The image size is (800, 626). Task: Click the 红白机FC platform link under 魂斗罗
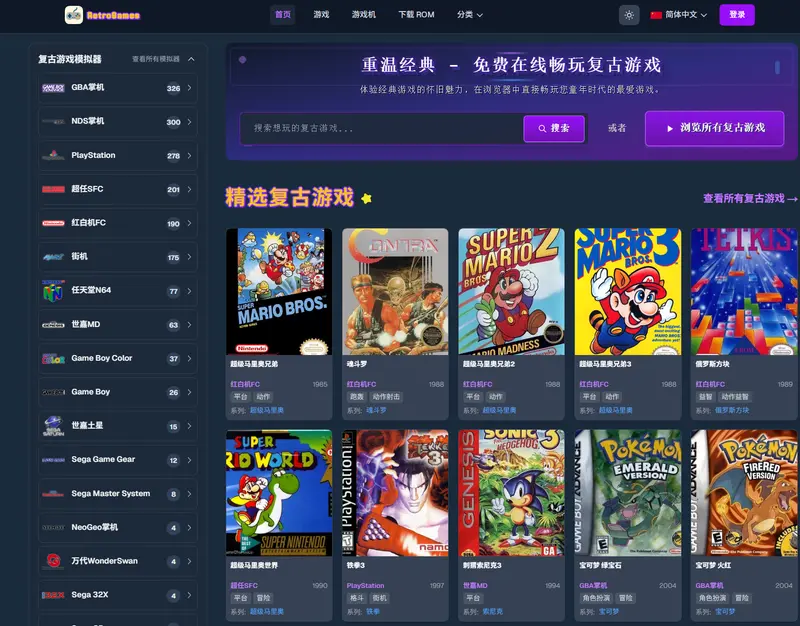361,384
